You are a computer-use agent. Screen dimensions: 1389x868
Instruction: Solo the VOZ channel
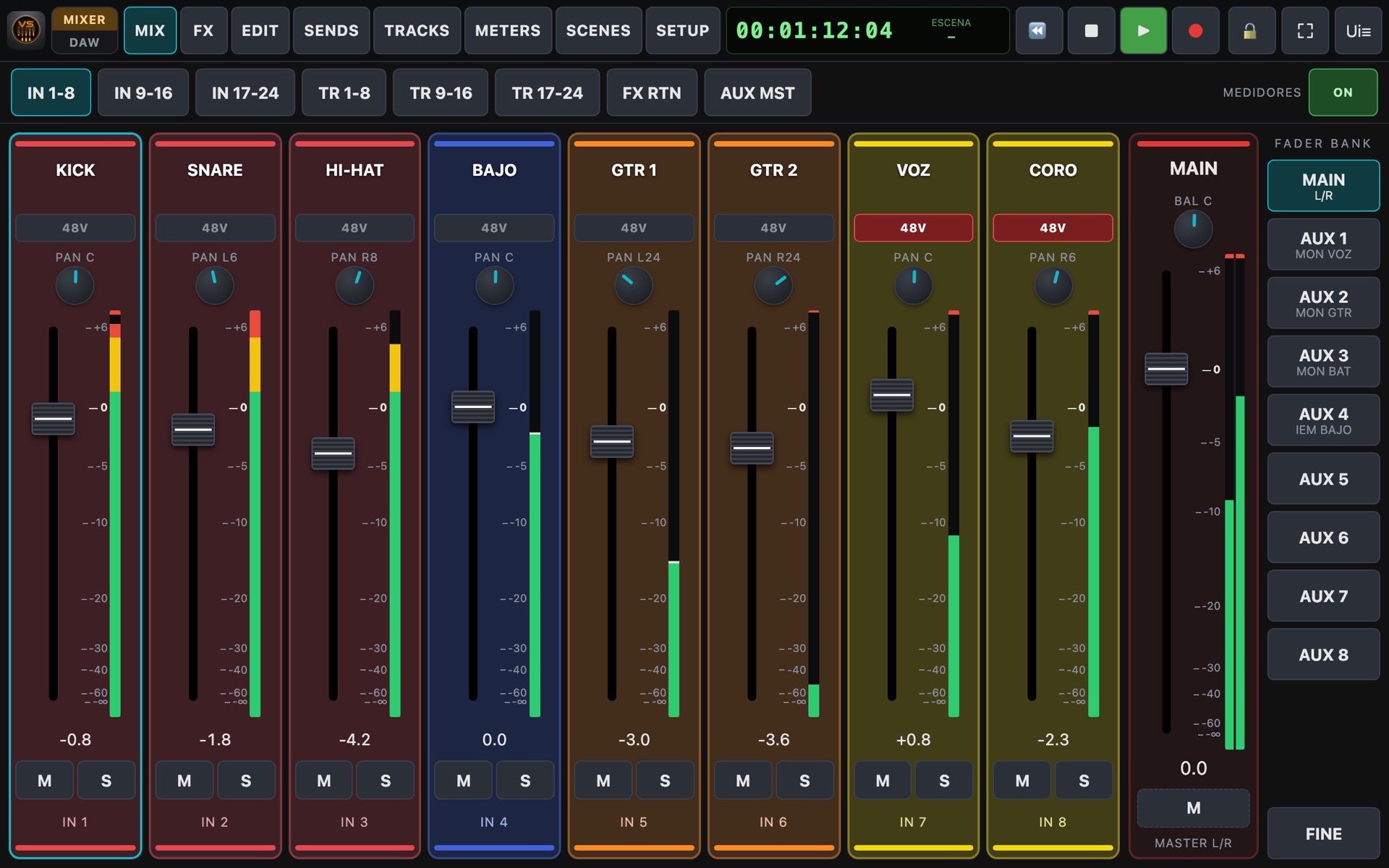point(944,780)
